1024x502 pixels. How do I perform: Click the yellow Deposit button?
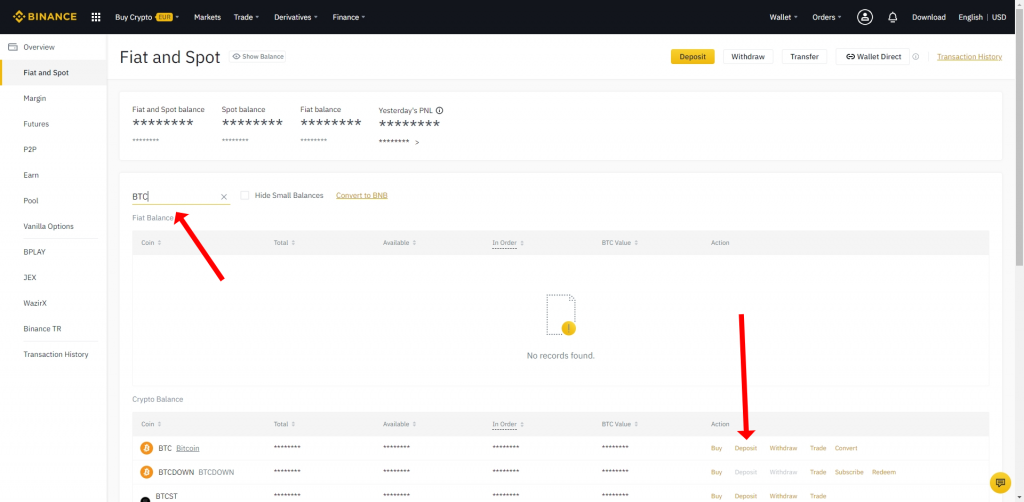692,57
